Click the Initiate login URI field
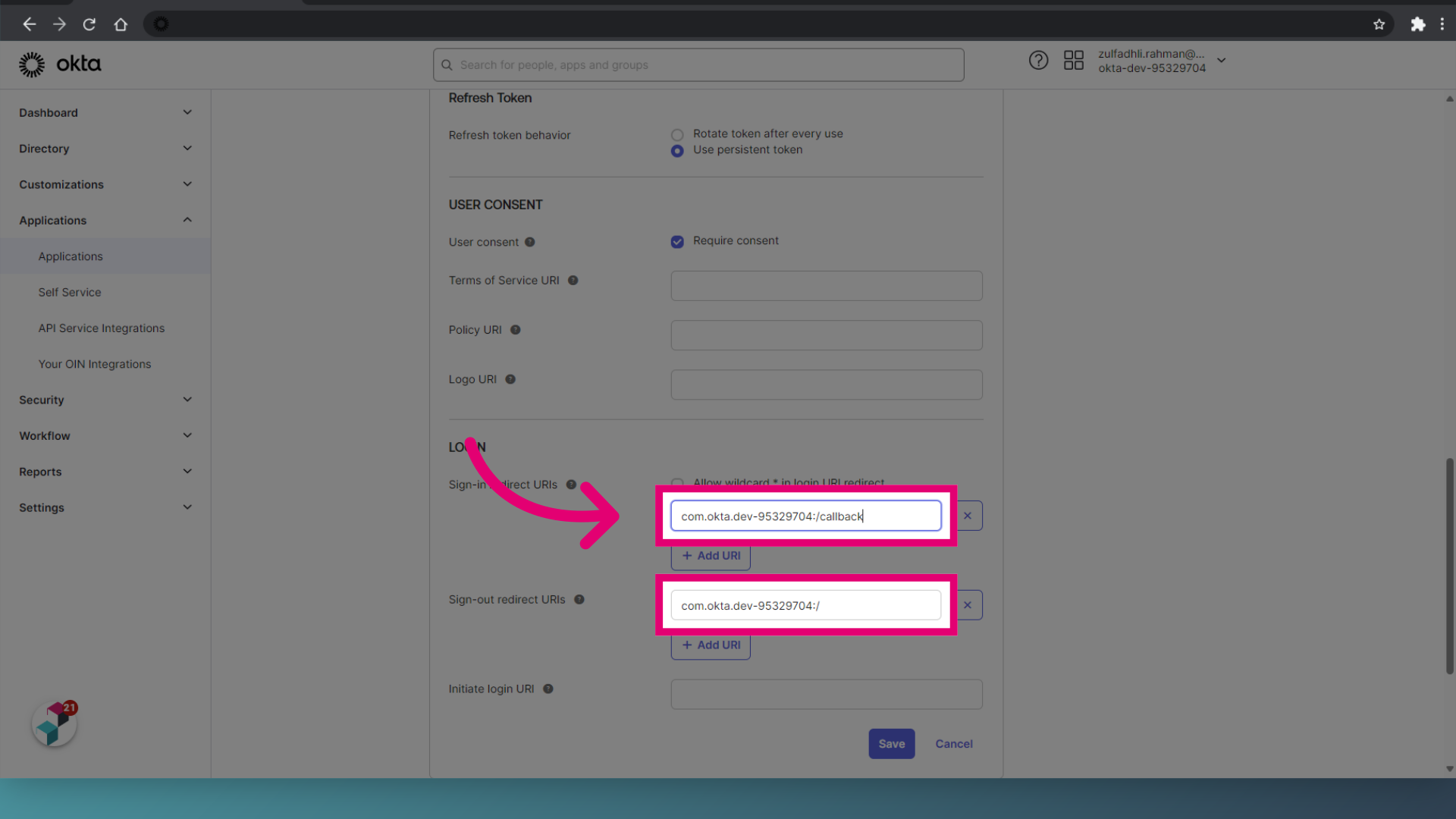Screen dimensions: 1456x819 [827, 695]
